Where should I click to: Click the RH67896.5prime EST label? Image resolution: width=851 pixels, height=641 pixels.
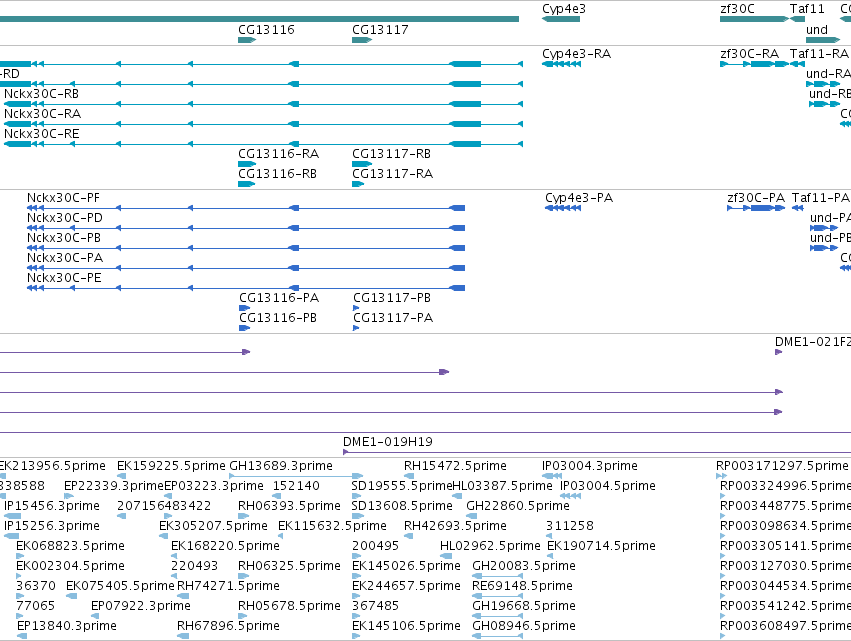click(228, 626)
